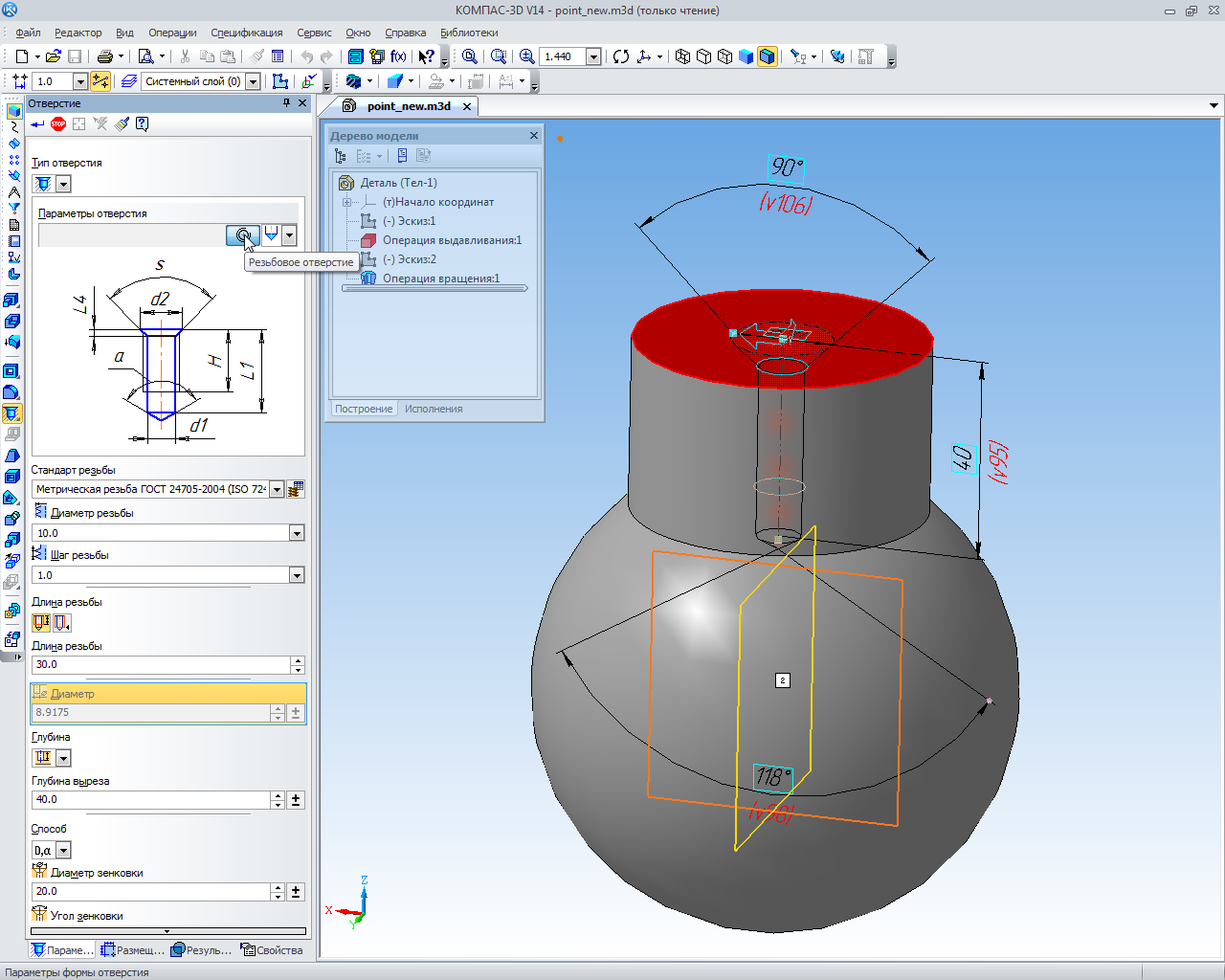Print the document via the printer icon
Viewport: 1225px width, 980px height.
(105, 56)
